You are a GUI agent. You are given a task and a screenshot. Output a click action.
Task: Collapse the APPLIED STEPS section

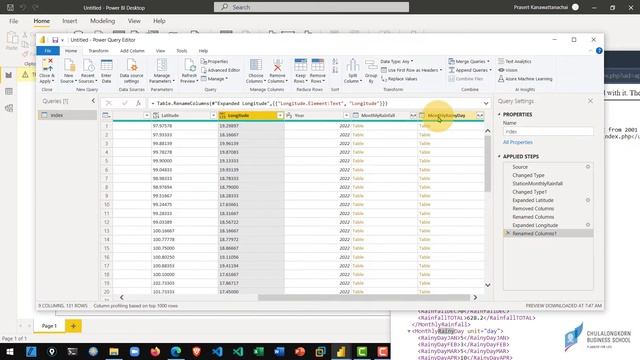click(499, 156)
